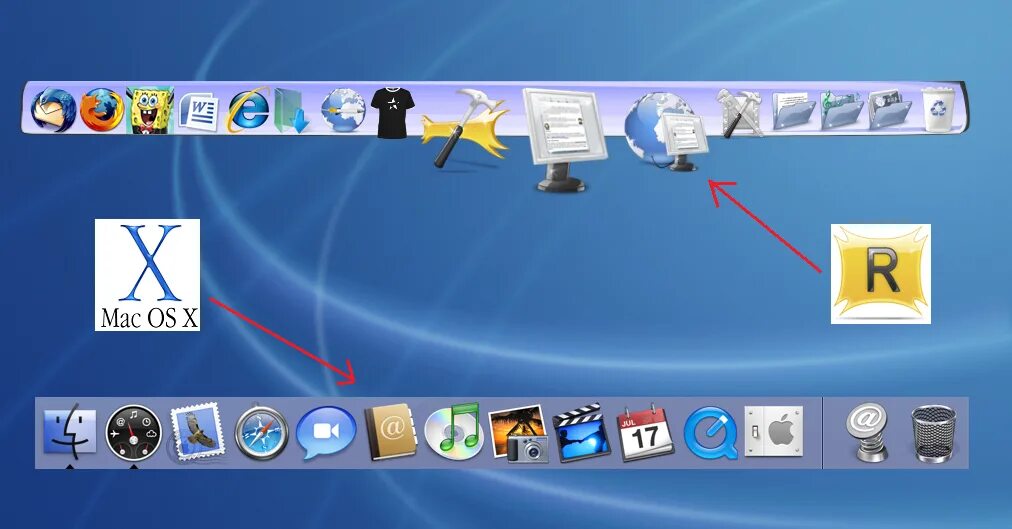The height and width of the screenshot is (529, 1012).
Task: Open the music folder in RocketDock
Action: pos(842,110)
